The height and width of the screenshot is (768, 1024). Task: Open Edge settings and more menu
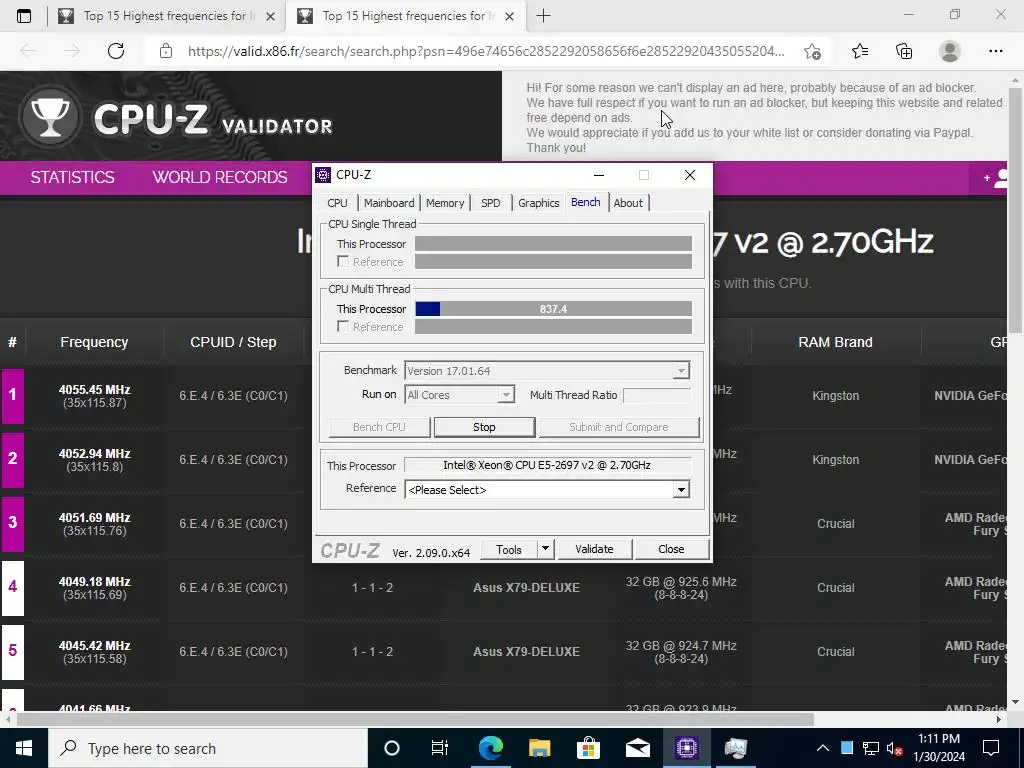(995, 51)
